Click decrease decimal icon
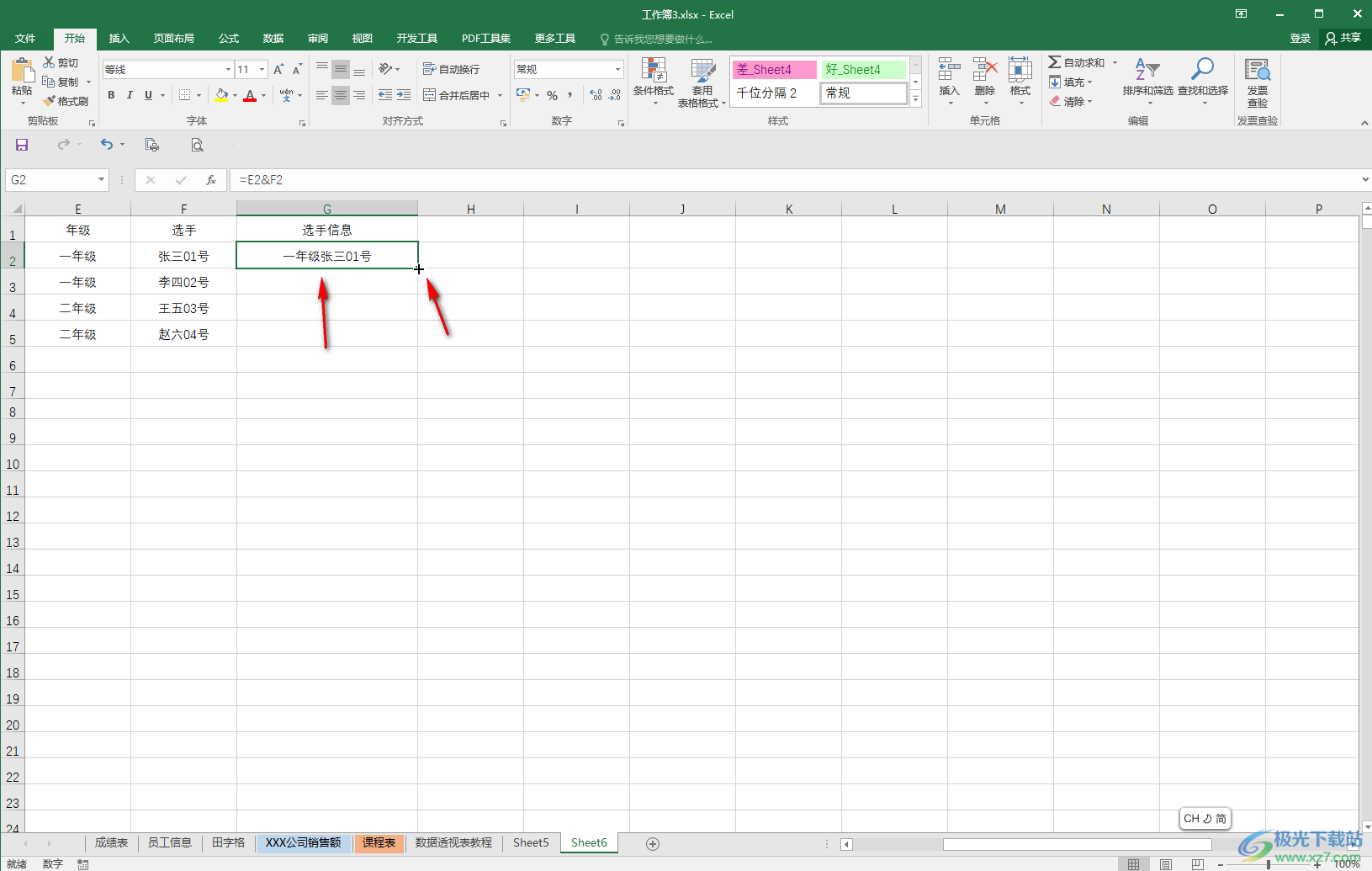Screen dimensions: 1372x871 [615, 95]
